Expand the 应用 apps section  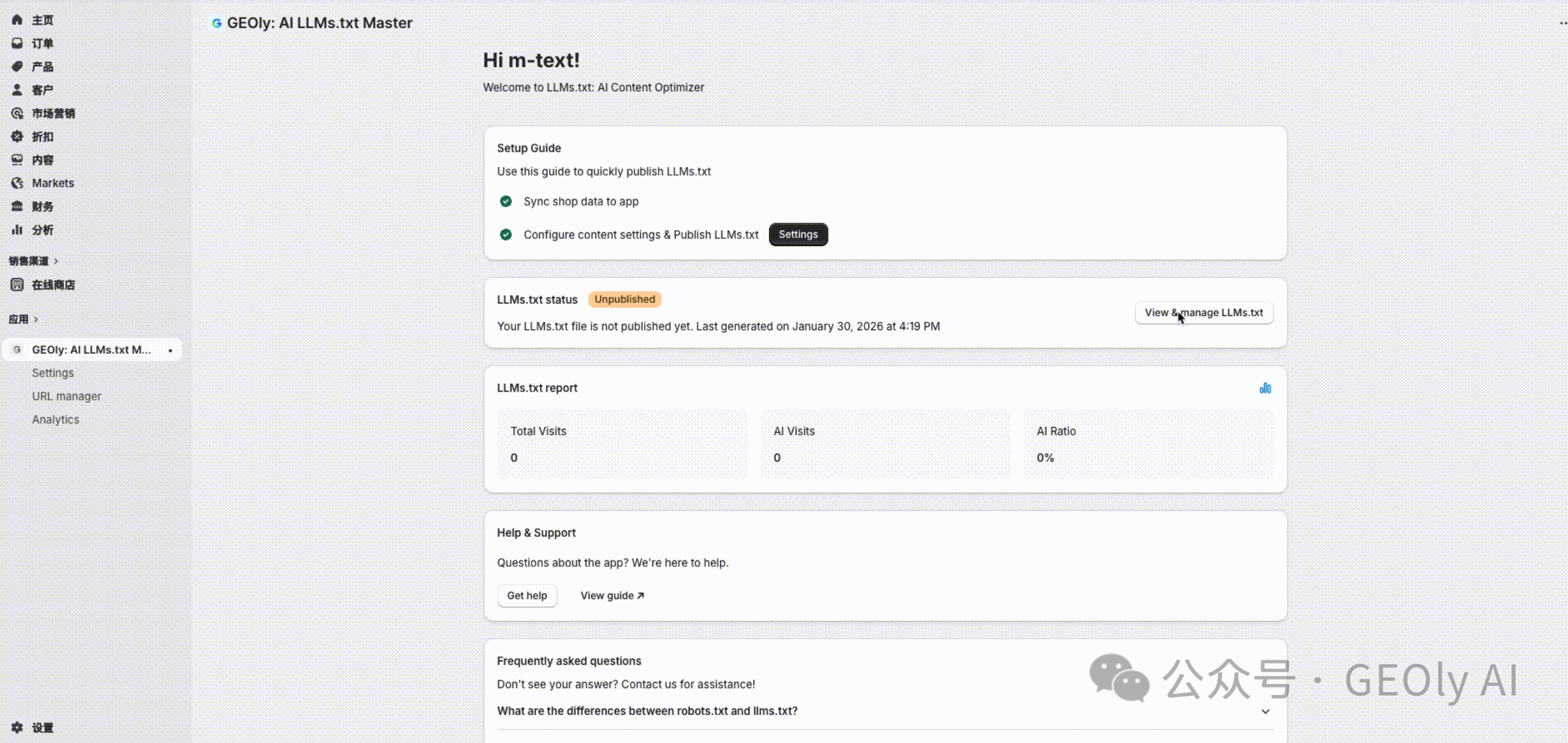coord(24,319)
